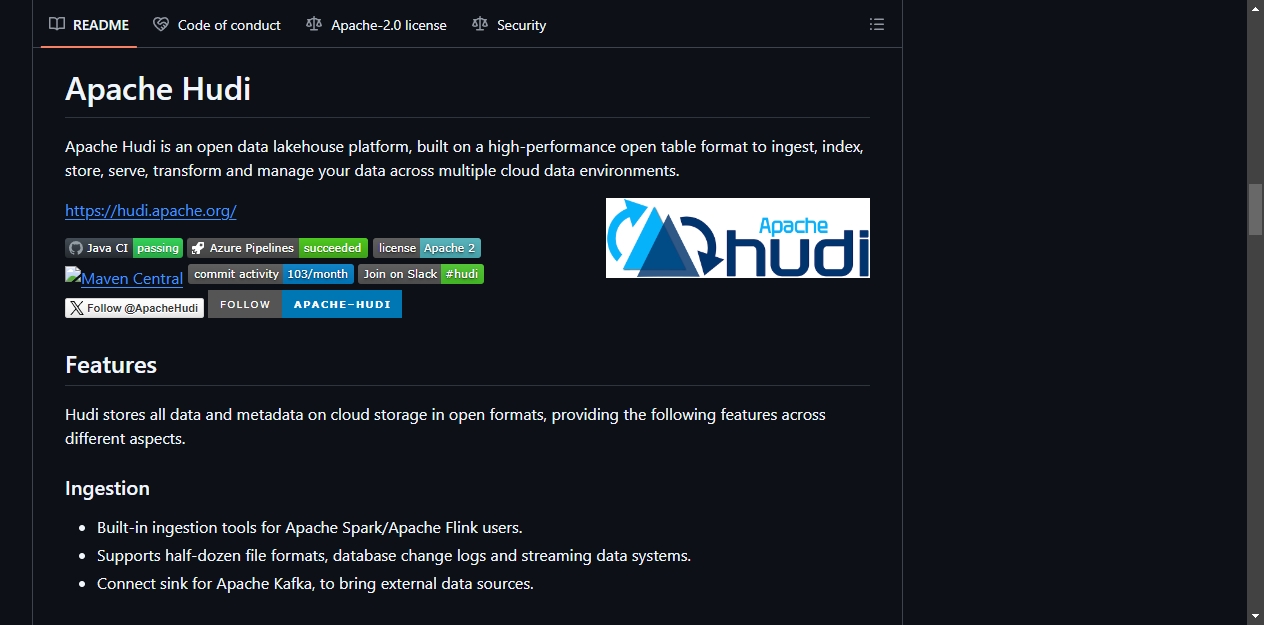Click the Follow @ApacheHudi X button

(x=134, y=308)
